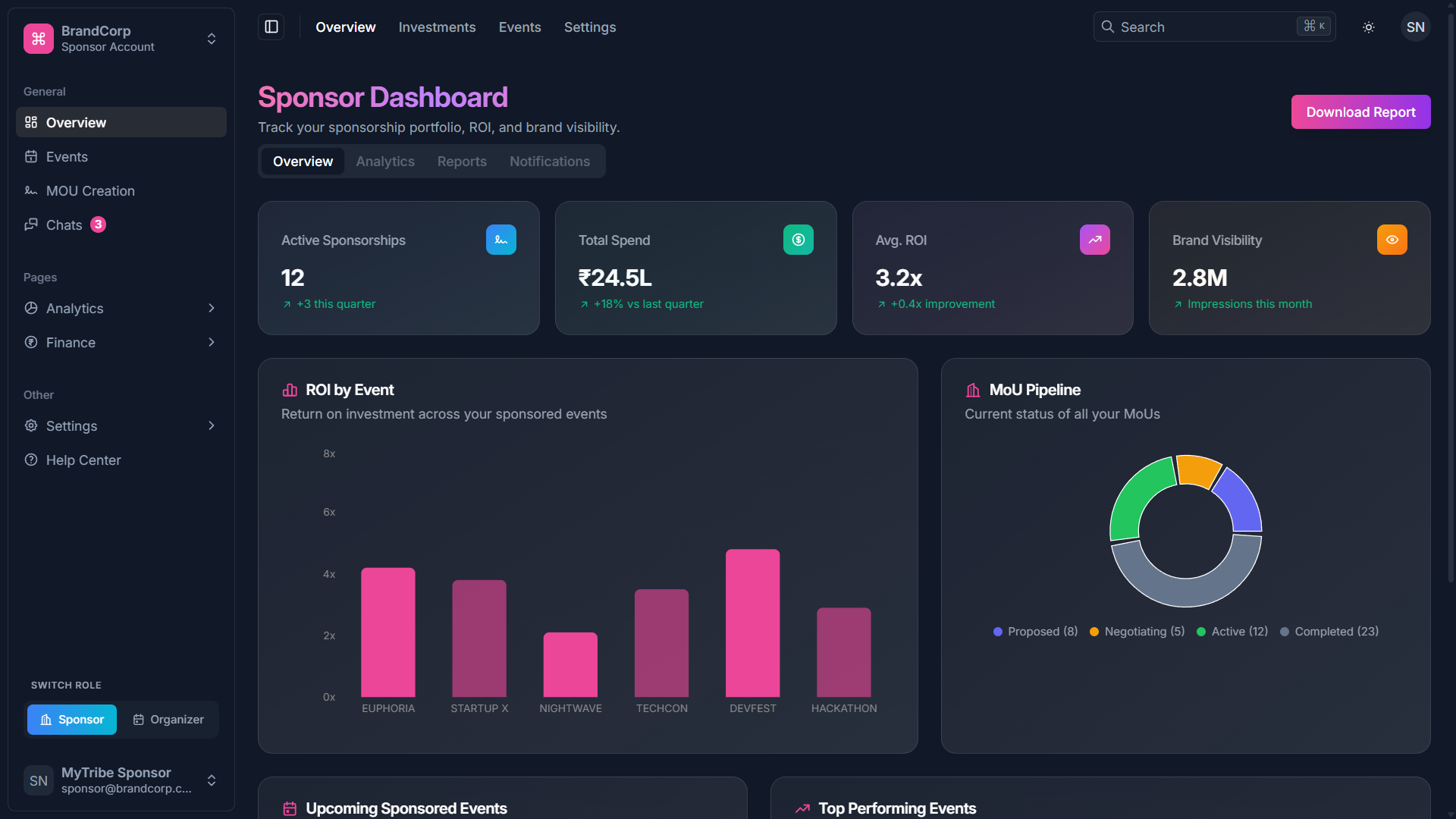Screen dimensions: 1456x819
Task: Expand the Finance sidebar section
Action: pos(121,342)
